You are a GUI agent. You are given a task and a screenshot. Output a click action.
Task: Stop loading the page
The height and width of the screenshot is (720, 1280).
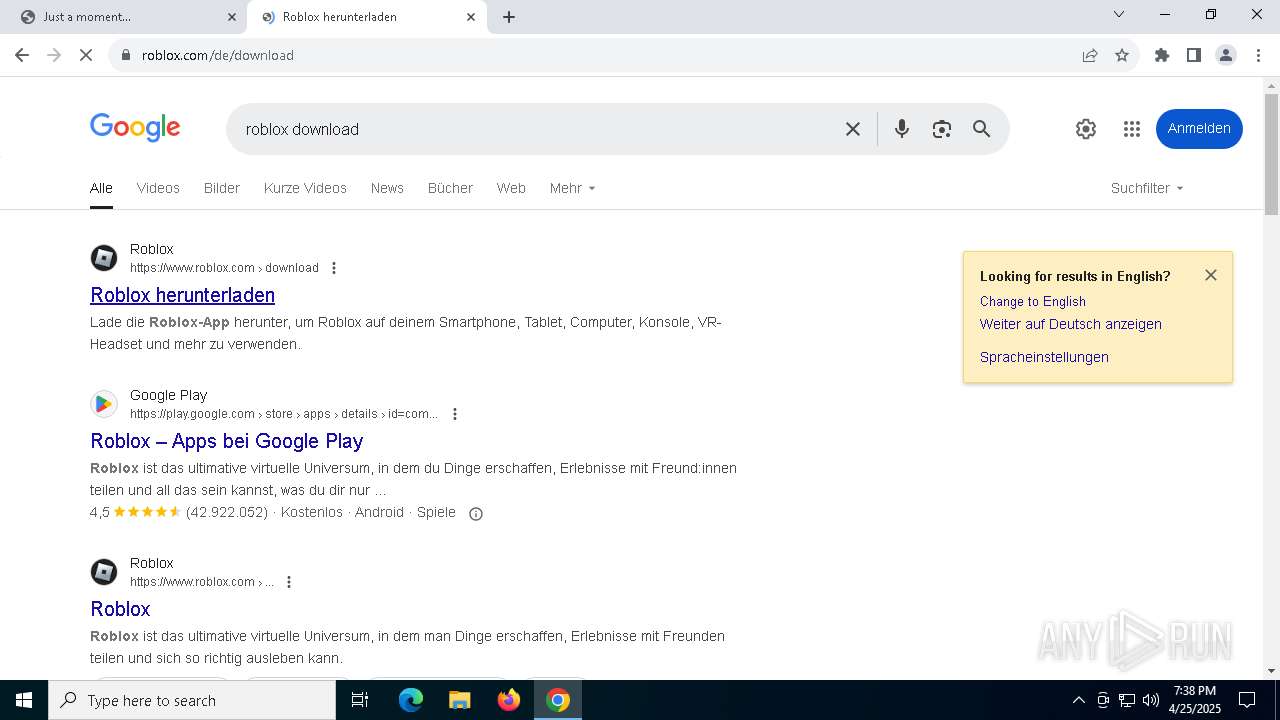(86, 55)
